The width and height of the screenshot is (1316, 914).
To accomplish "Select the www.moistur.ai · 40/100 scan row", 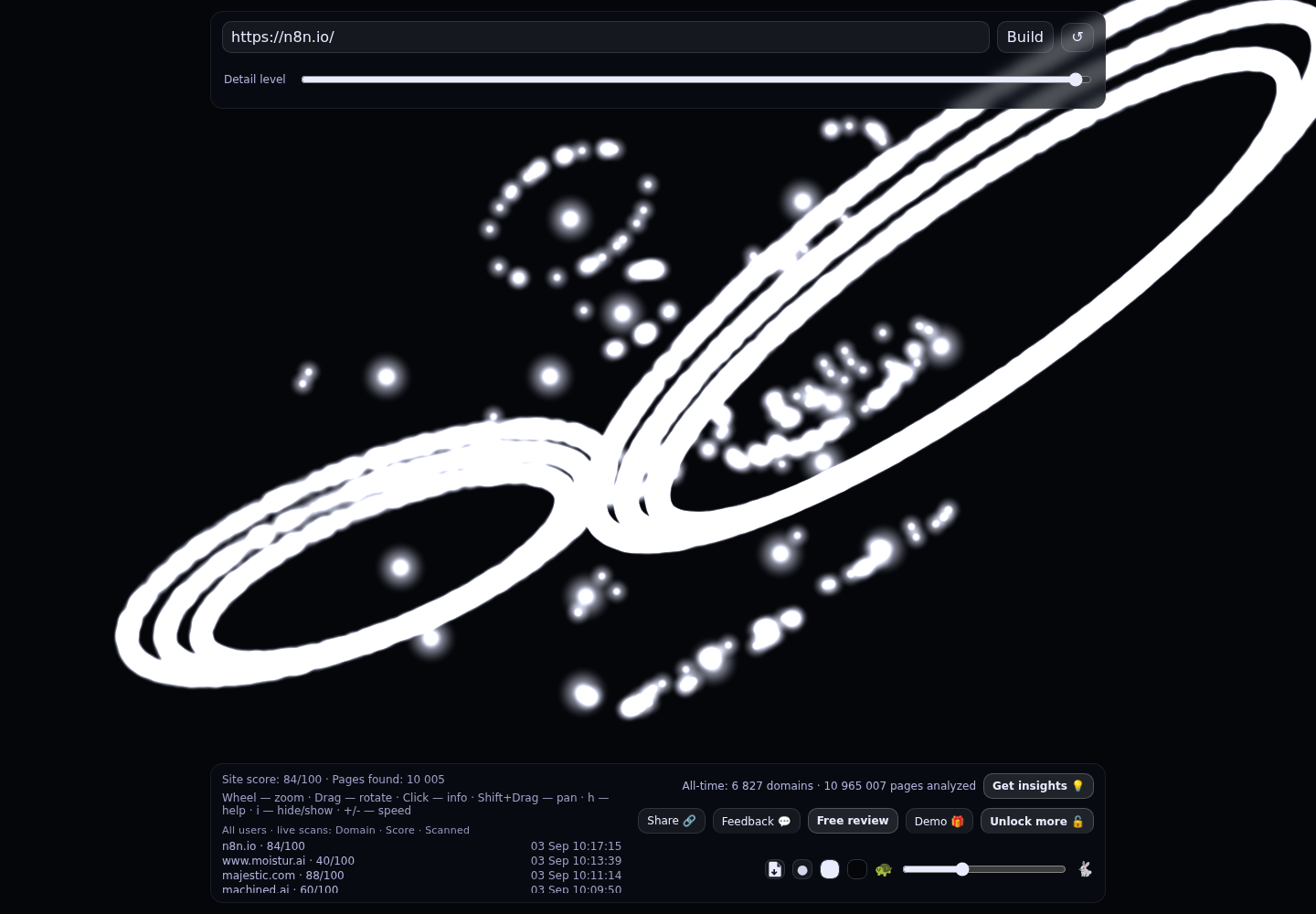I will click(421, 861).
